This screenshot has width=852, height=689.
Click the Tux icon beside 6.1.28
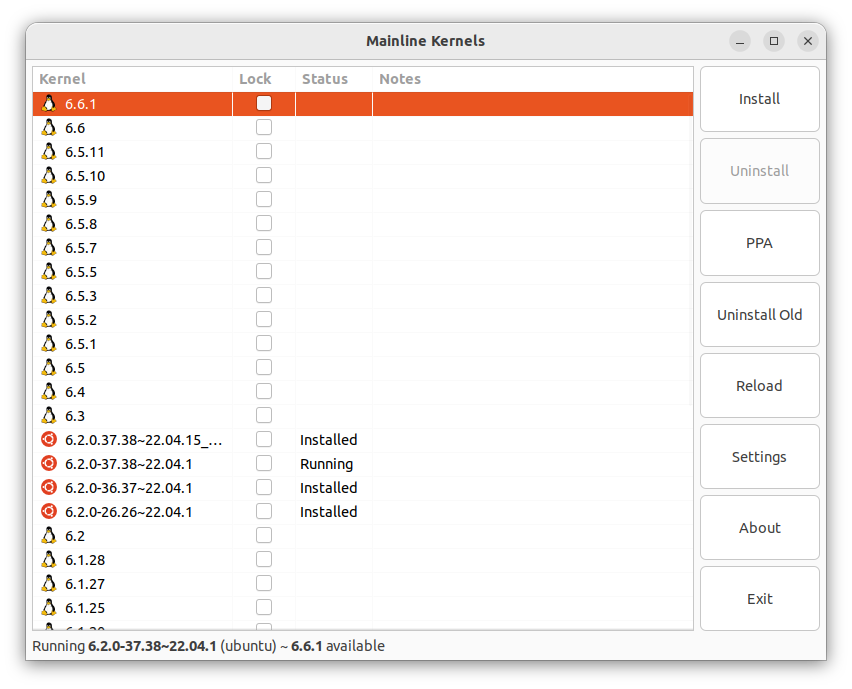(x=49, y=560)
